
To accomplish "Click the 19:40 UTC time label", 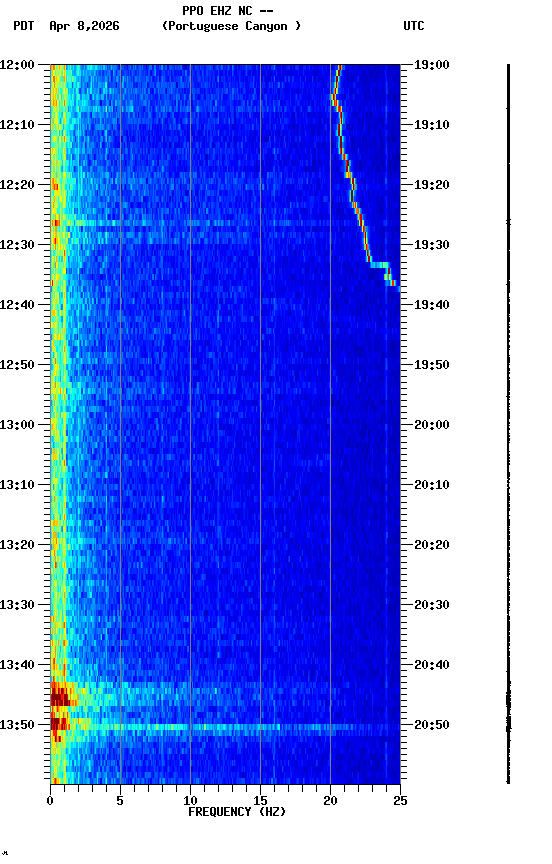I will pyautogui.click(x=432, y=305).
